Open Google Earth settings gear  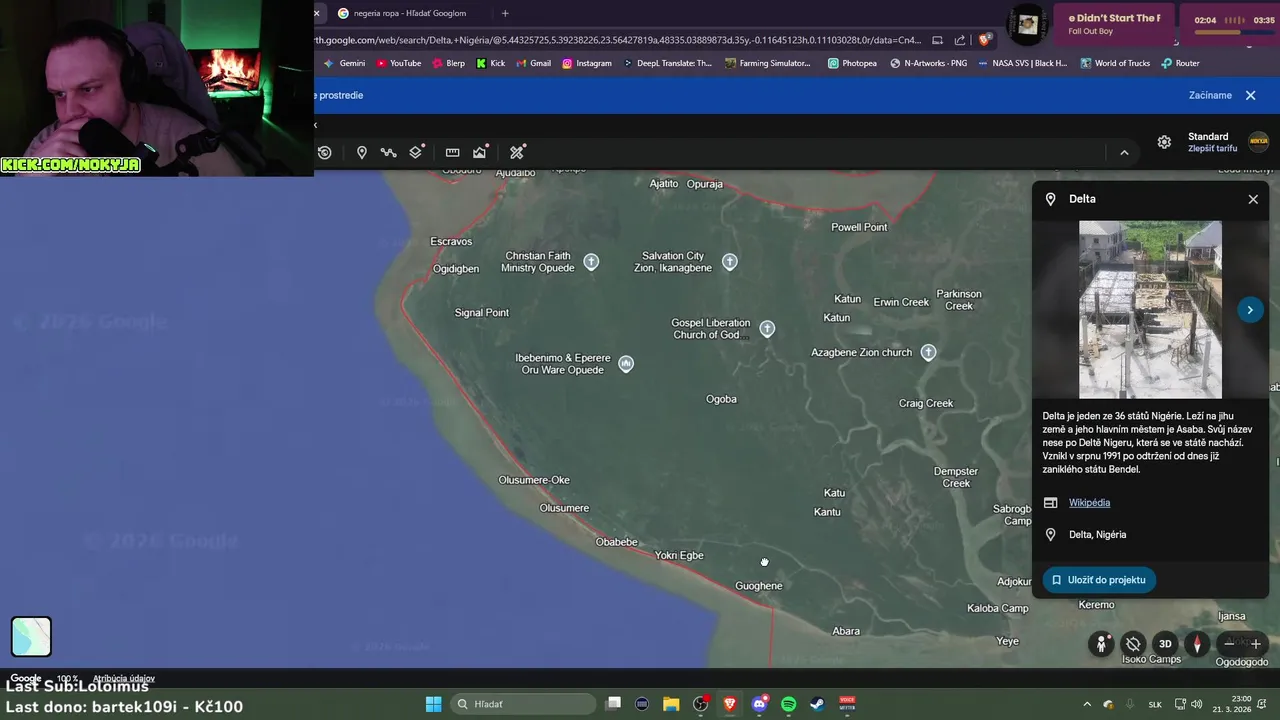point(1164,142)
